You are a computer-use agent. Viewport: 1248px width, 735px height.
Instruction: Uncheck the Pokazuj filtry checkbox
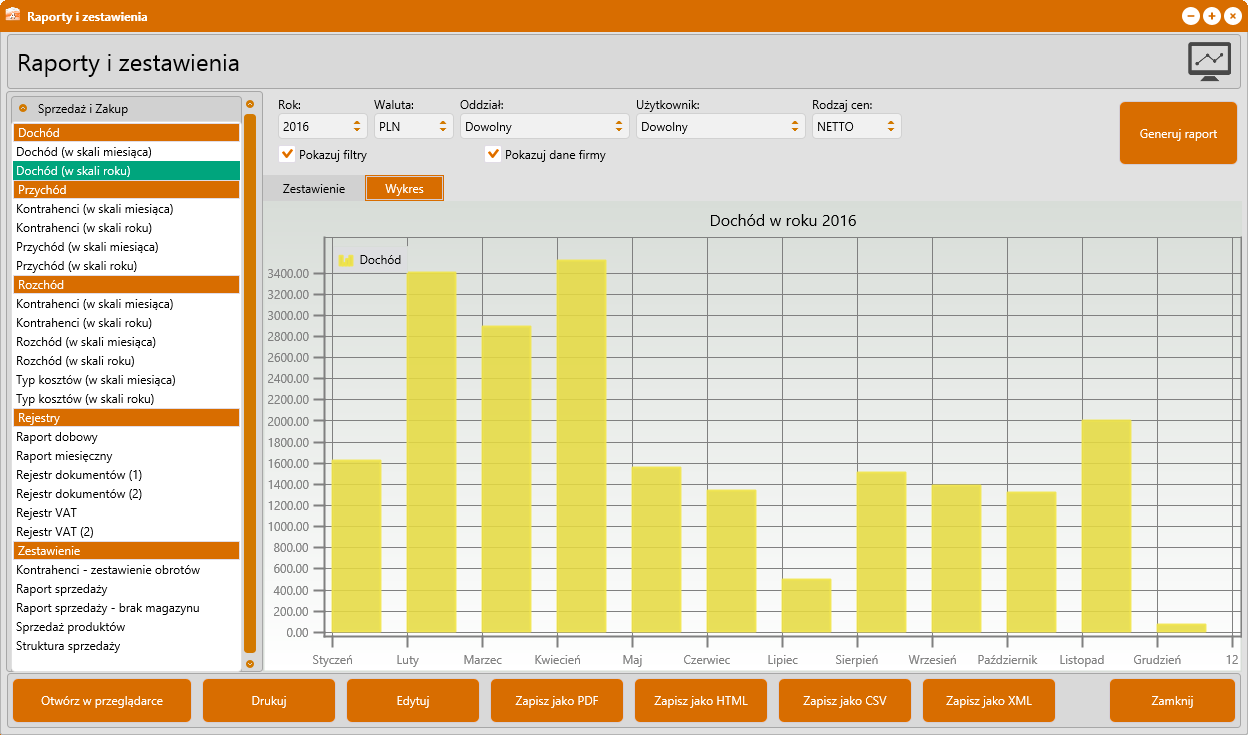(287, 155)
